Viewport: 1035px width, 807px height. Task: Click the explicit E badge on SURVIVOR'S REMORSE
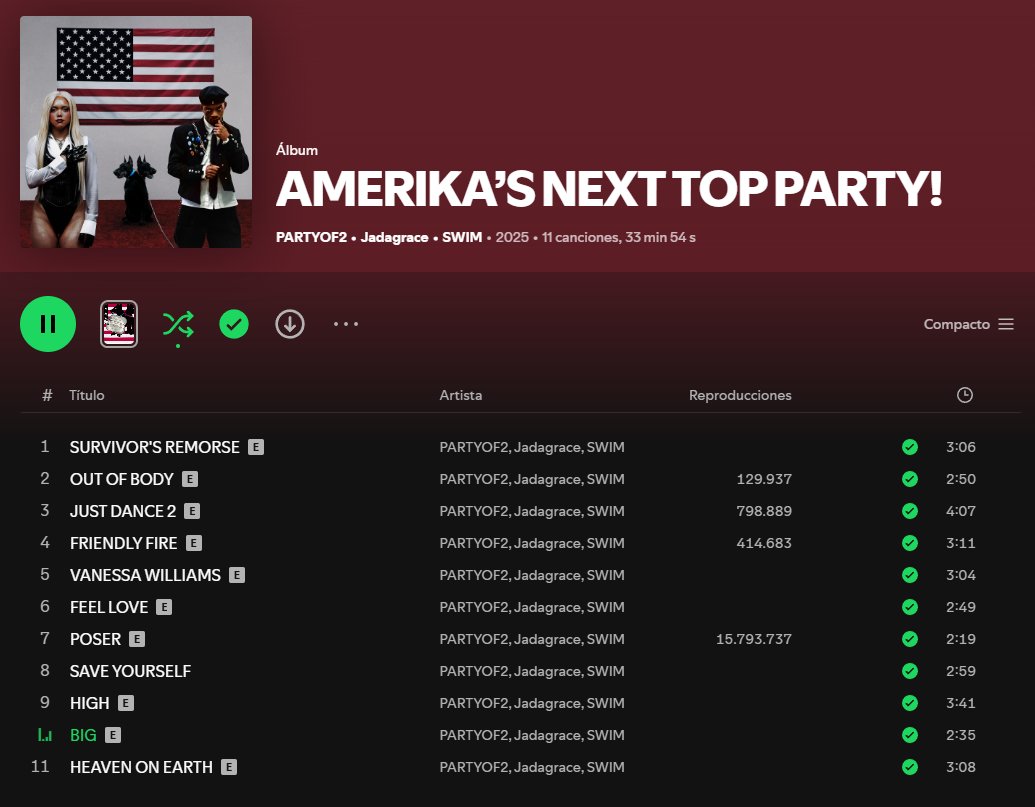click(x=255, y=447)
